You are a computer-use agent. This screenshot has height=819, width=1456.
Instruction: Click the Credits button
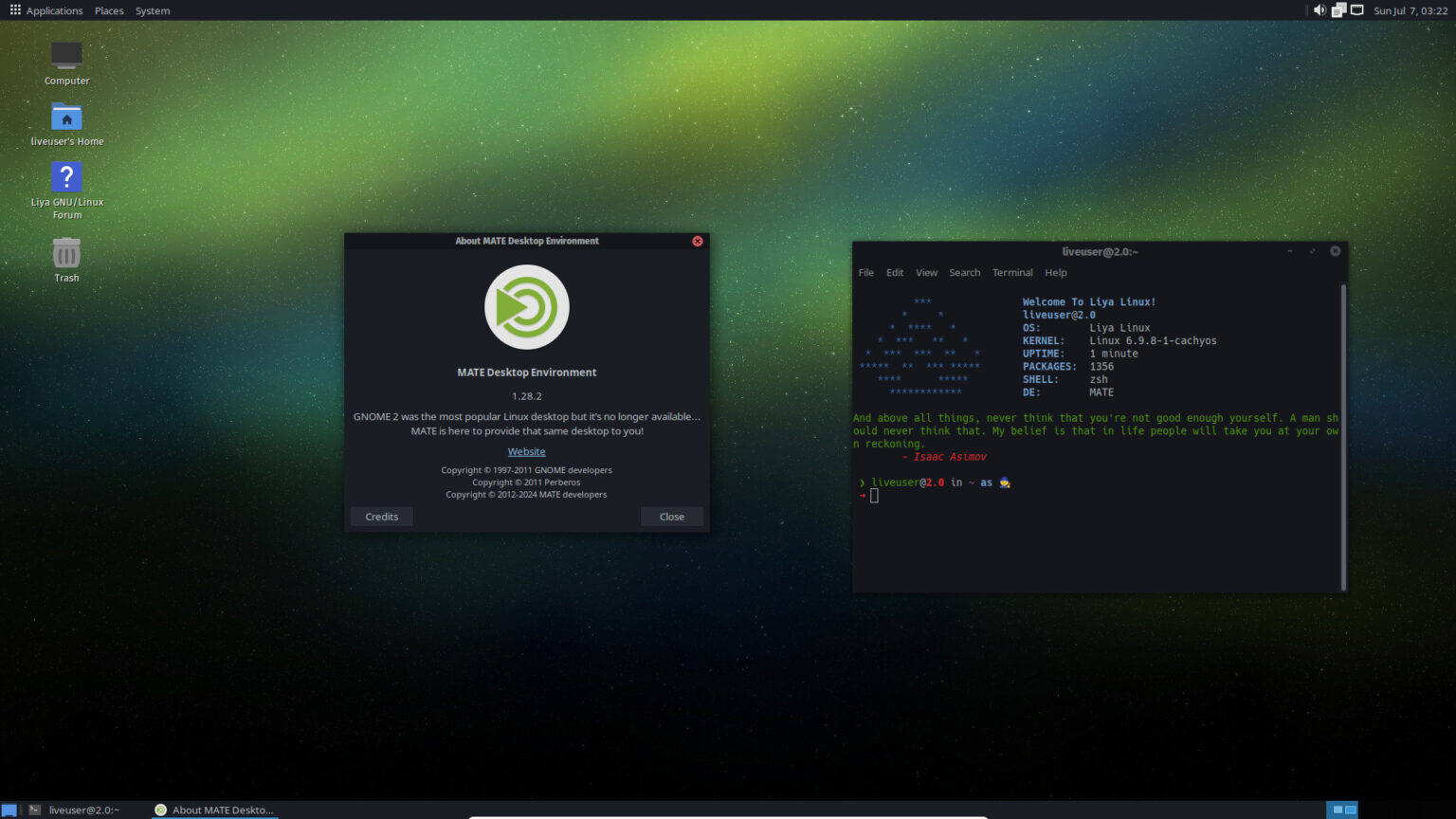click(x=382, y=517)
